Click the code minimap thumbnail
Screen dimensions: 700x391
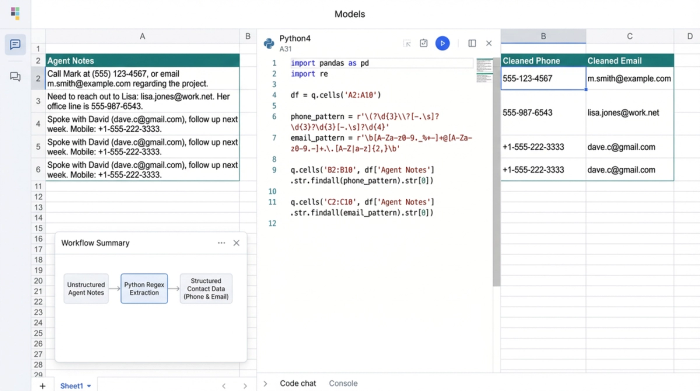484,71
